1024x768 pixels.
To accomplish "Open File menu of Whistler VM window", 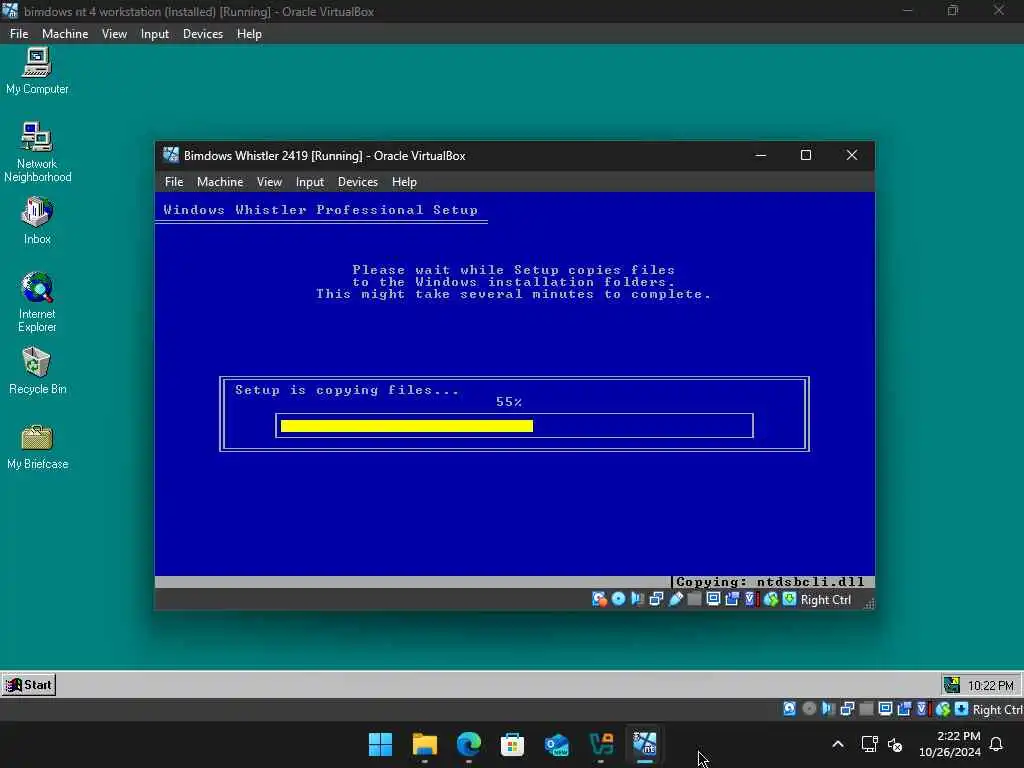I will point(174,182).
